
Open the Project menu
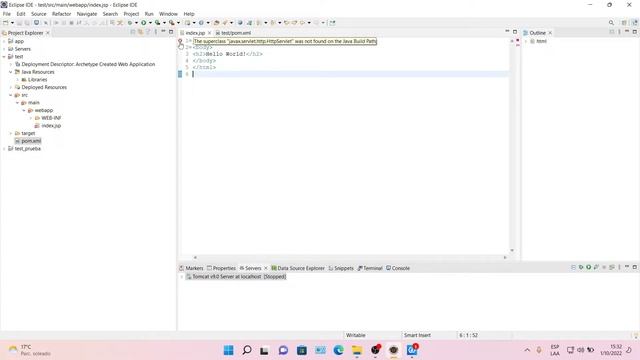[131, 14]
